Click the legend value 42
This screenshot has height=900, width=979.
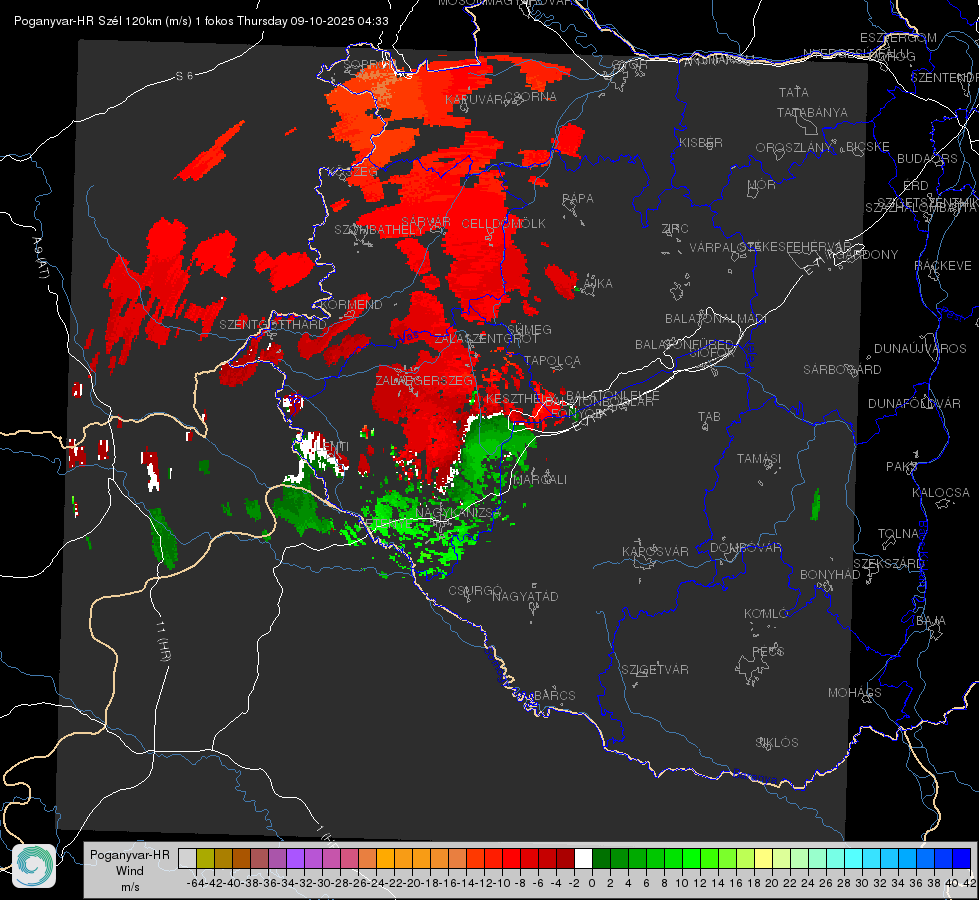[x=970, y=883]
